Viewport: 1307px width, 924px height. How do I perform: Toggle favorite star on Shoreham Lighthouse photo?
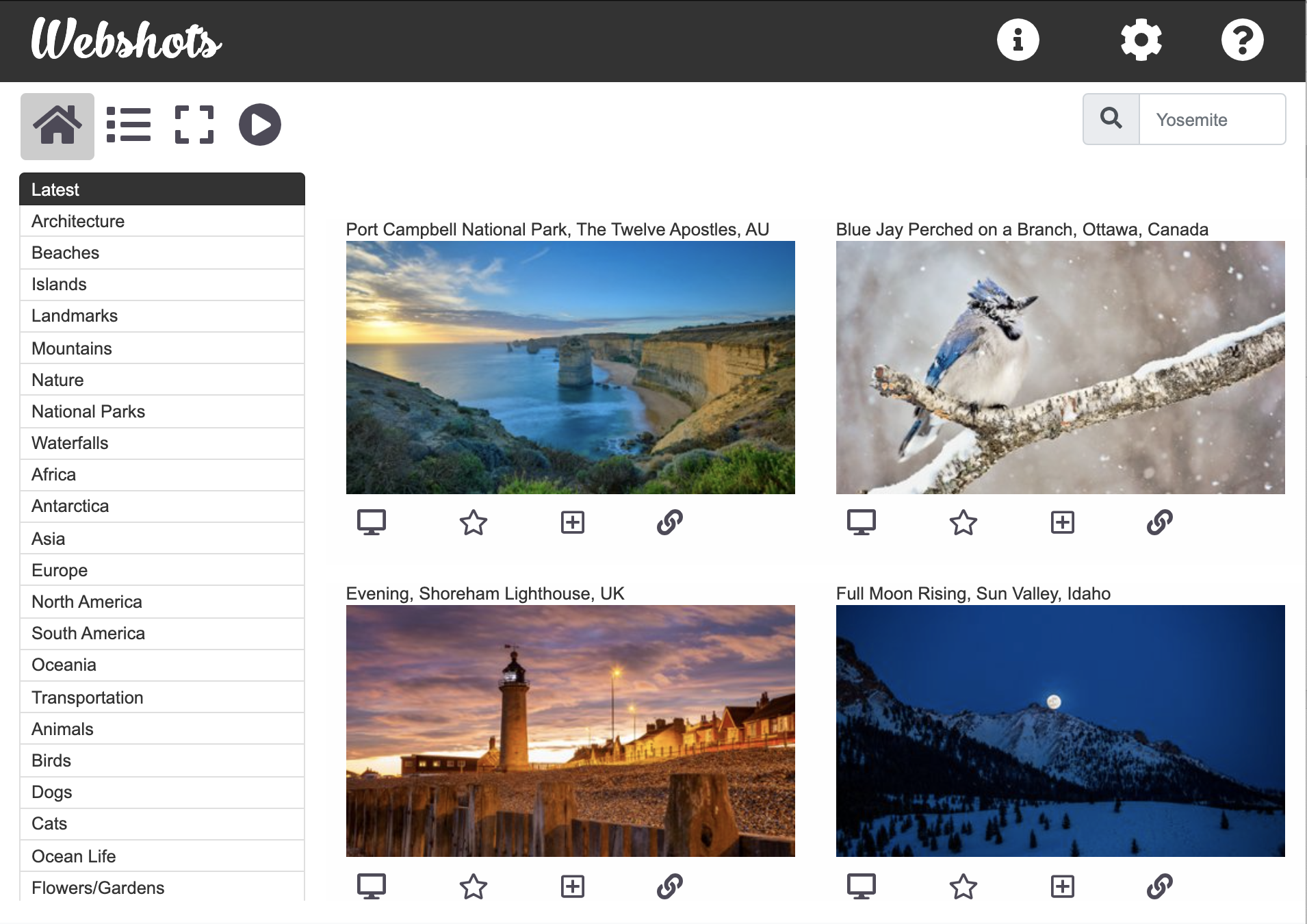coord(473,887)
